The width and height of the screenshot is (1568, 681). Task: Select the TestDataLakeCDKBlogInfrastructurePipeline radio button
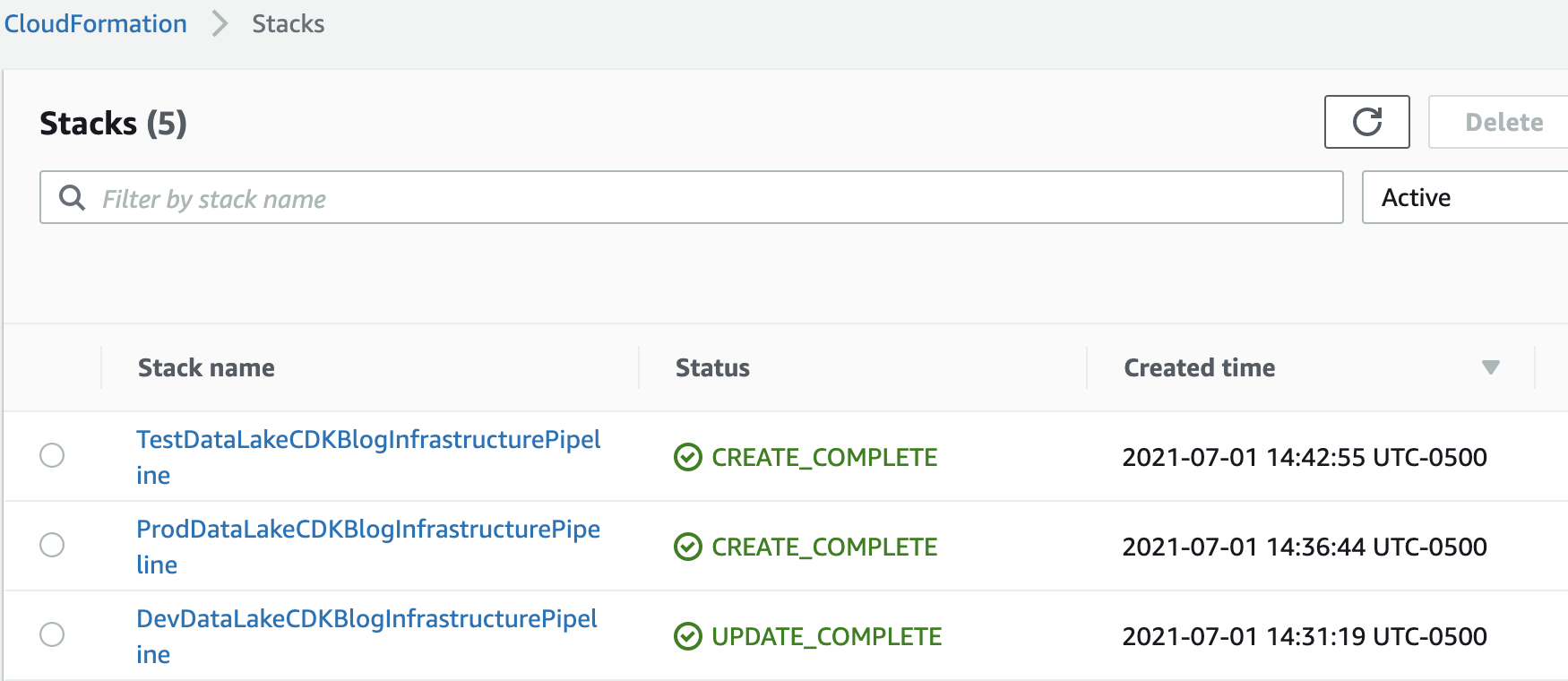[52, 455]
